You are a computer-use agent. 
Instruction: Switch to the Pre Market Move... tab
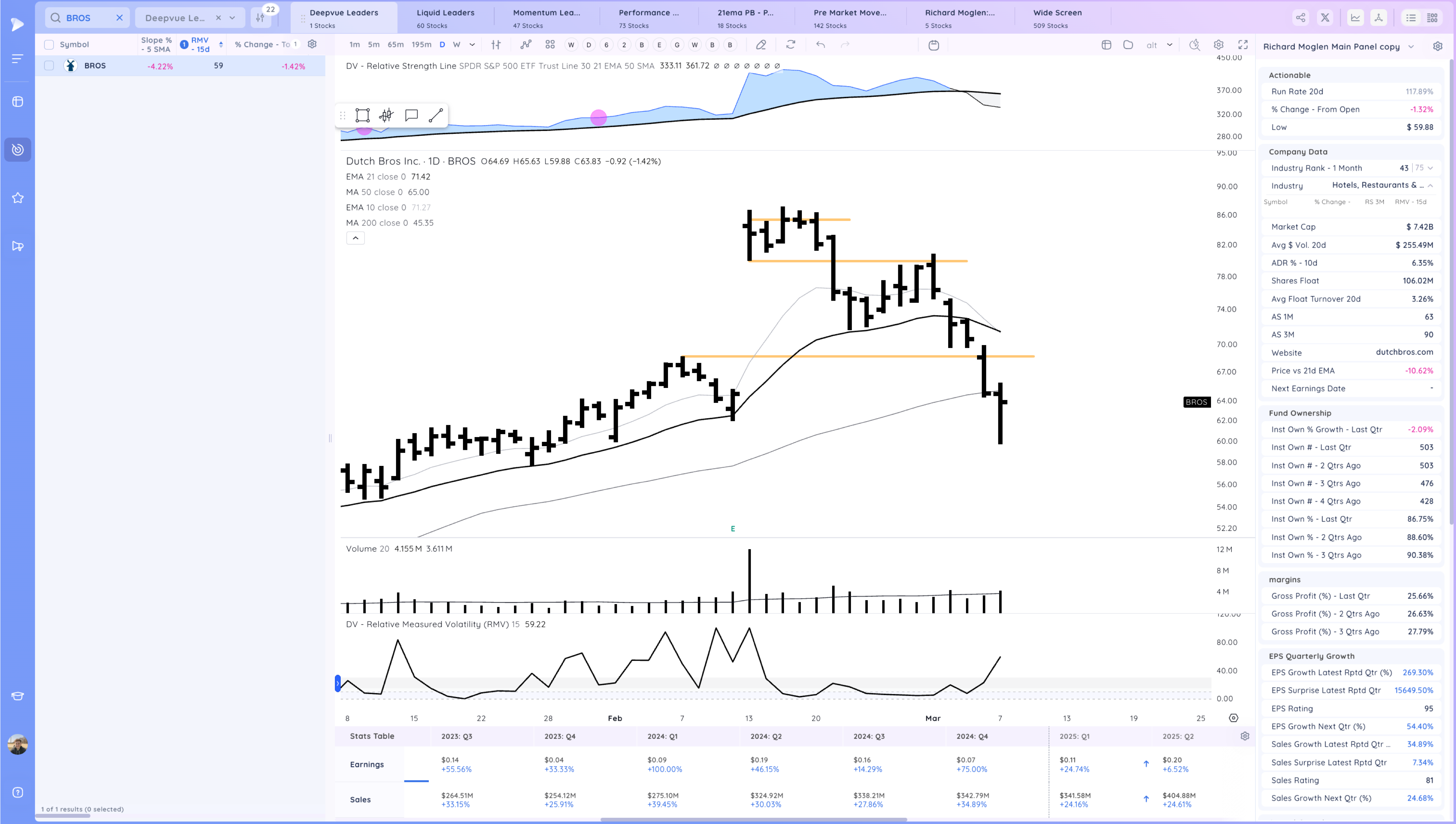tap(850, 18)
